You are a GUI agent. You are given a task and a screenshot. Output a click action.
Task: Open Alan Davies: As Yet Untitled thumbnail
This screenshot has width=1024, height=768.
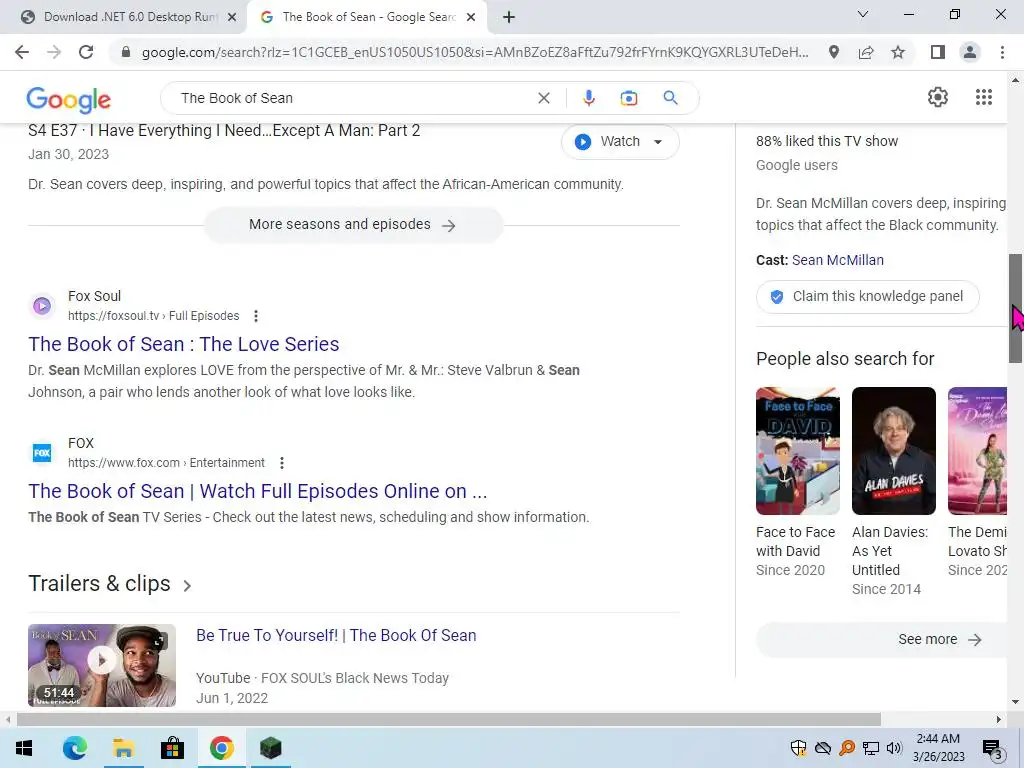(x=893, y=451)
